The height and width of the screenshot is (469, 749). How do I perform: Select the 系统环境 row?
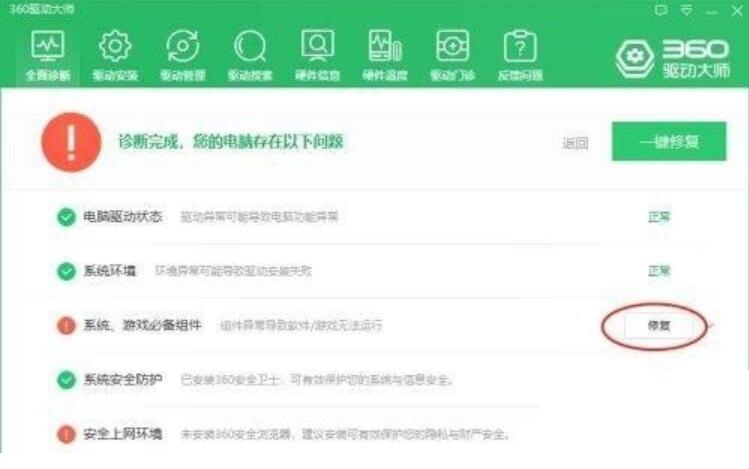(363, 271)
